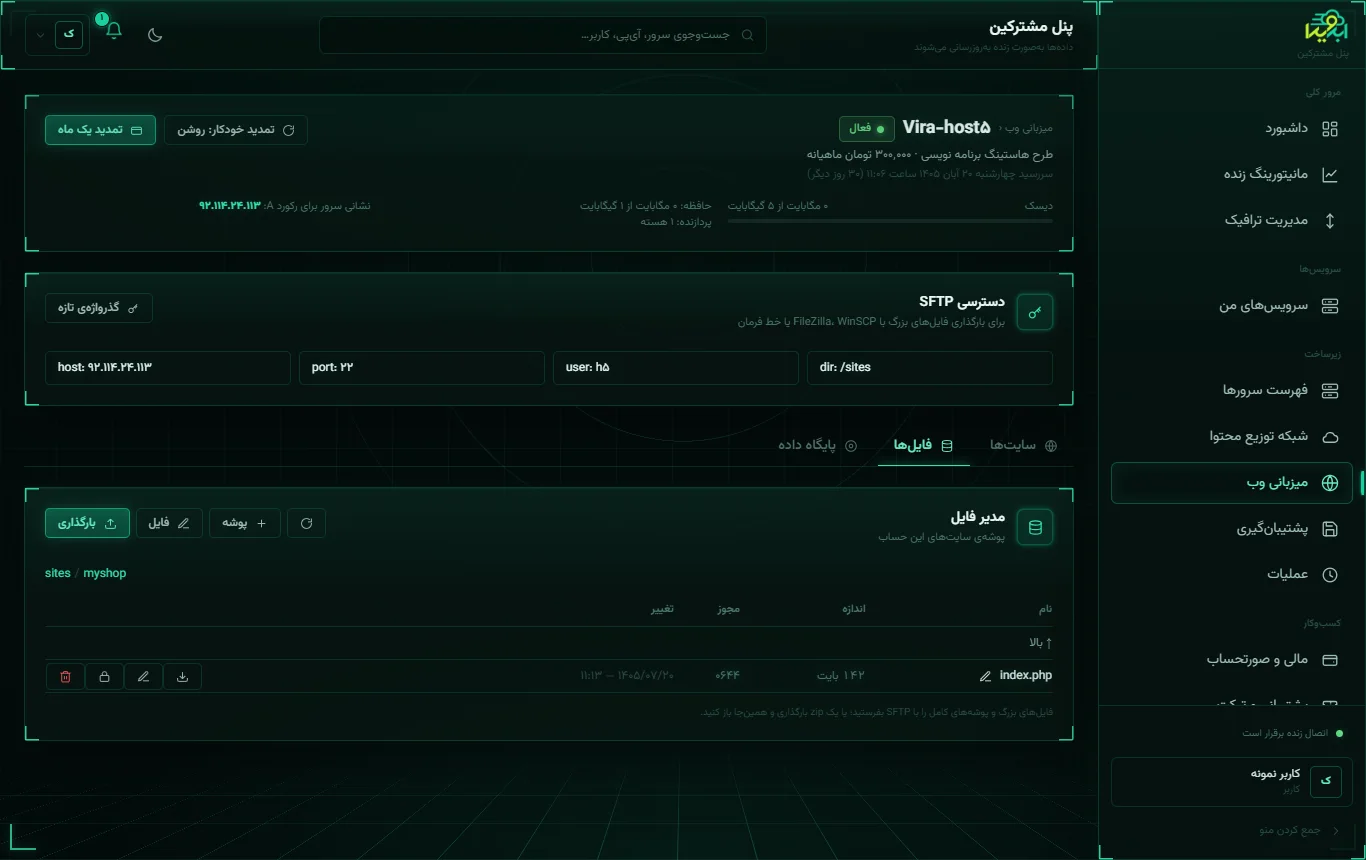Switch to the سایت‌ها tab
Viewport: 1366px width, 860px height.
pos(1023,445)
